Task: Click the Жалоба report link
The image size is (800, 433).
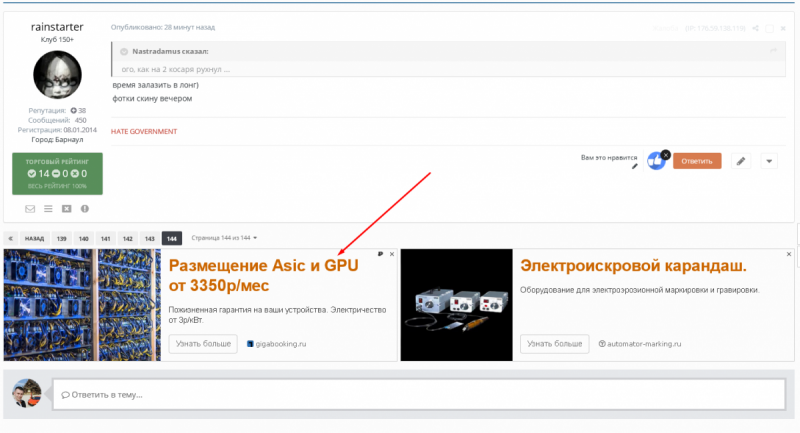Action: tap(666, 29)
